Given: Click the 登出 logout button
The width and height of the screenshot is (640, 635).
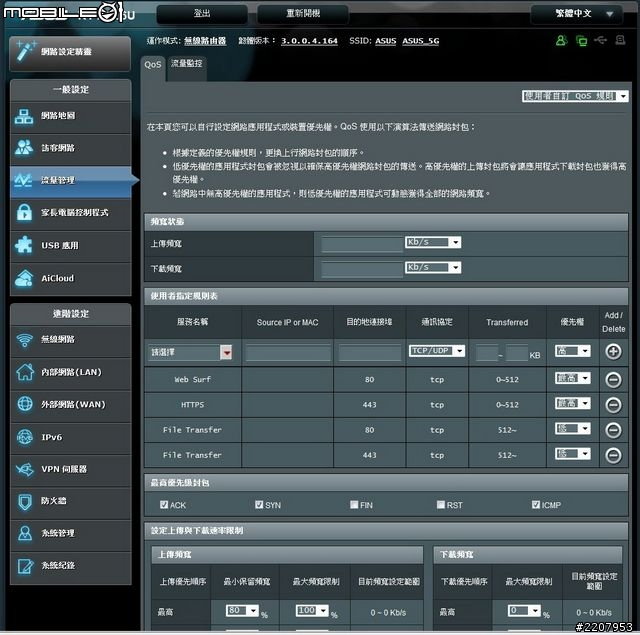Looking at the screenshot, I should point(202,14).
